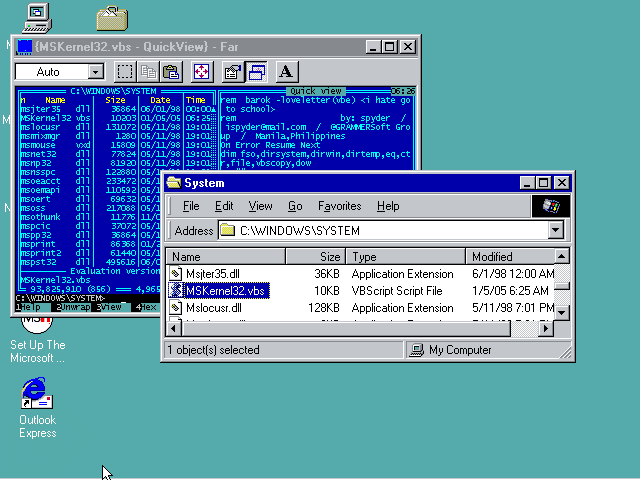Image resolution: width=640 pixels, height=480 pixels.
Task: Click mslocusr row in Far panel
Action: pos(117,127)
